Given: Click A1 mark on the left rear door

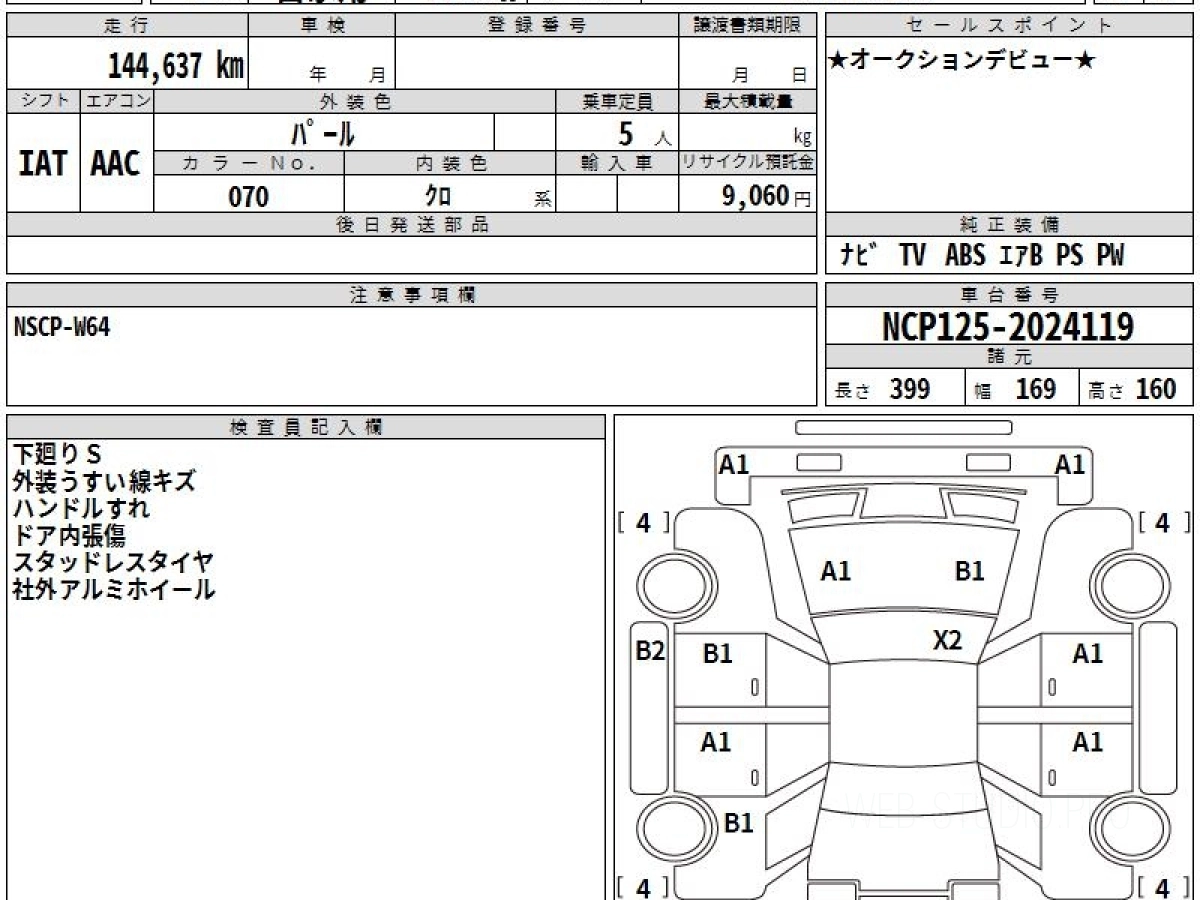Looking at the screenshot, I should [716, 742].
